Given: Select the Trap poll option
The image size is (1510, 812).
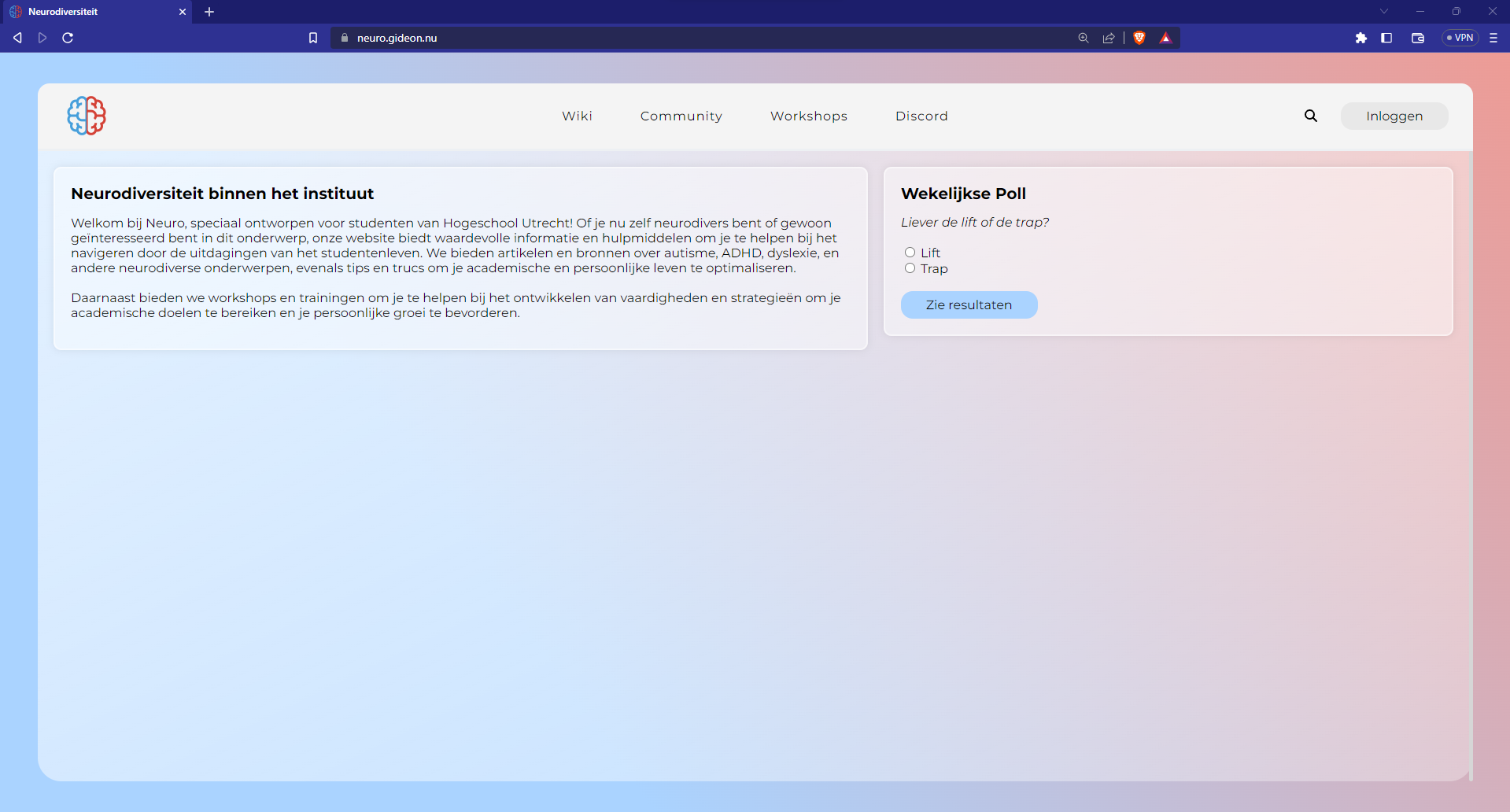Looking at the screenshot, I should (910, 268).
